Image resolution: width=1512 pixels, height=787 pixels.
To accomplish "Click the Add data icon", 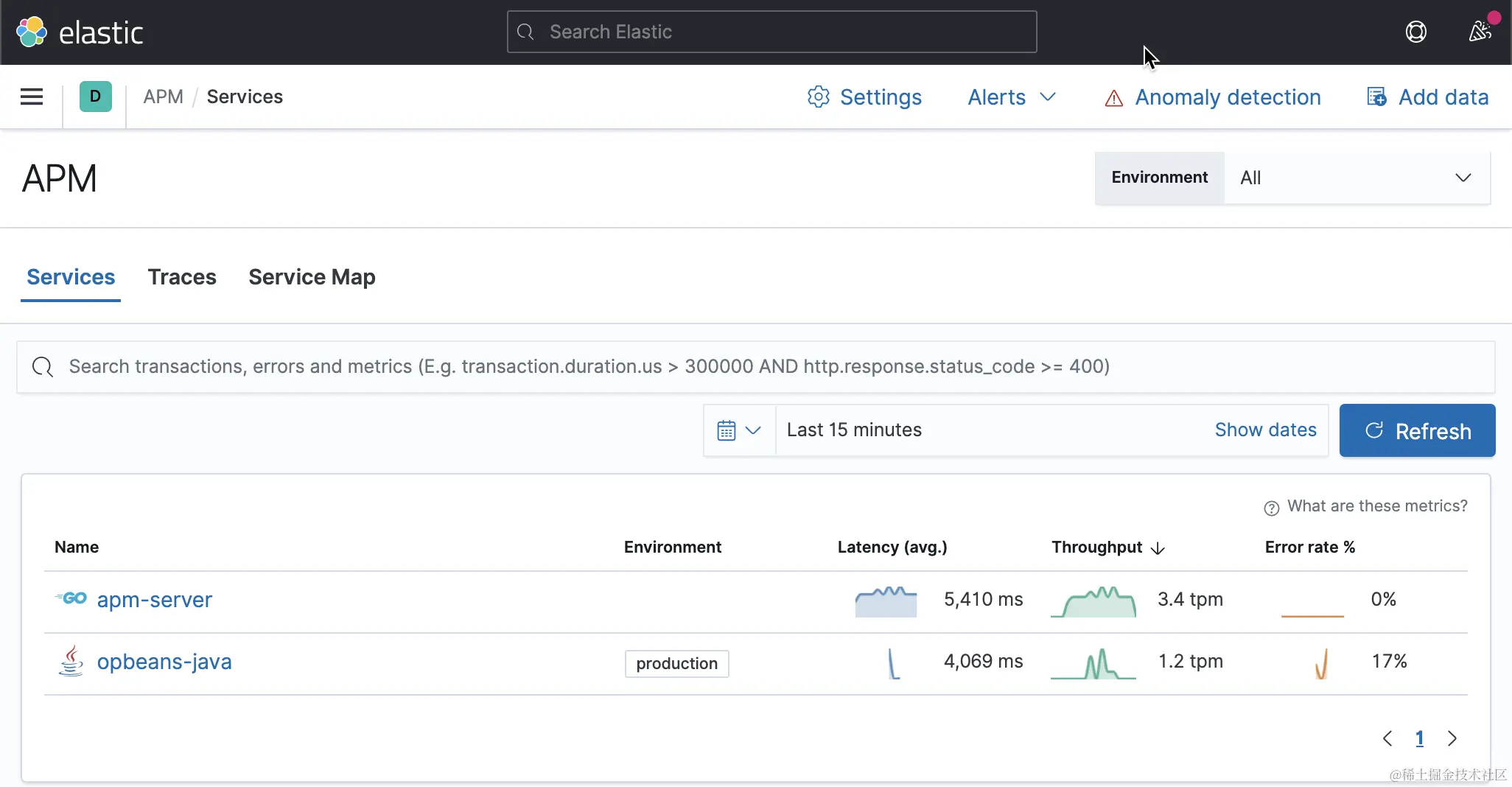I will pos(1376,97).
